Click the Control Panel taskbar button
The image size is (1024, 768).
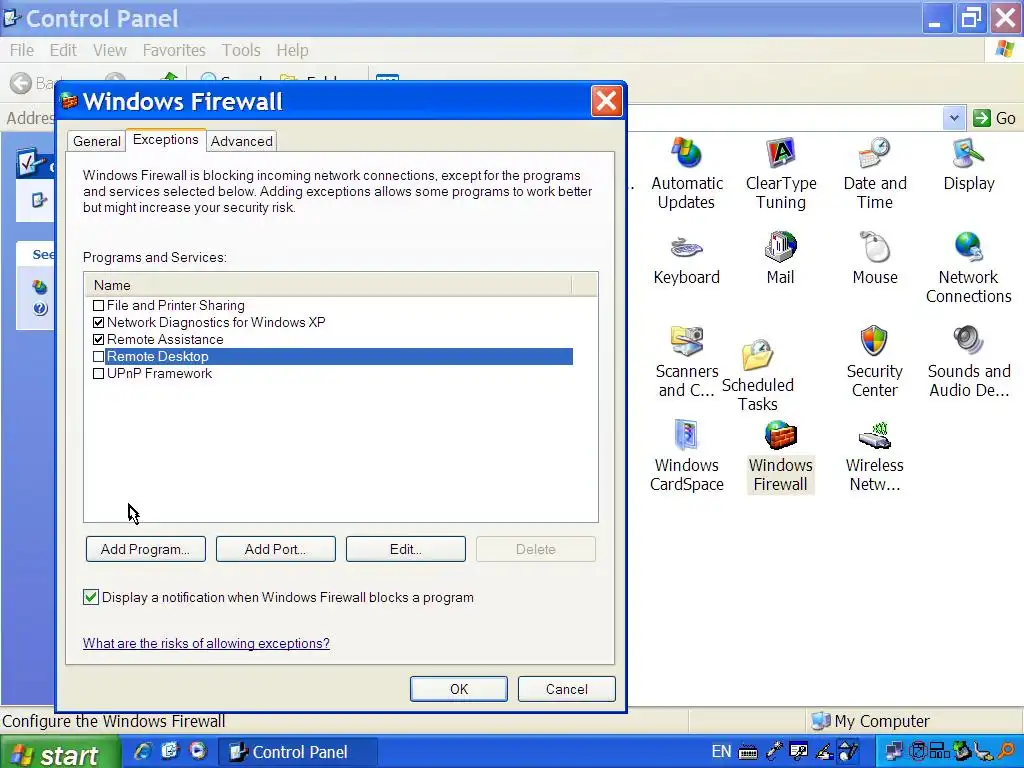pyautogui.click(x=297, y=752)
